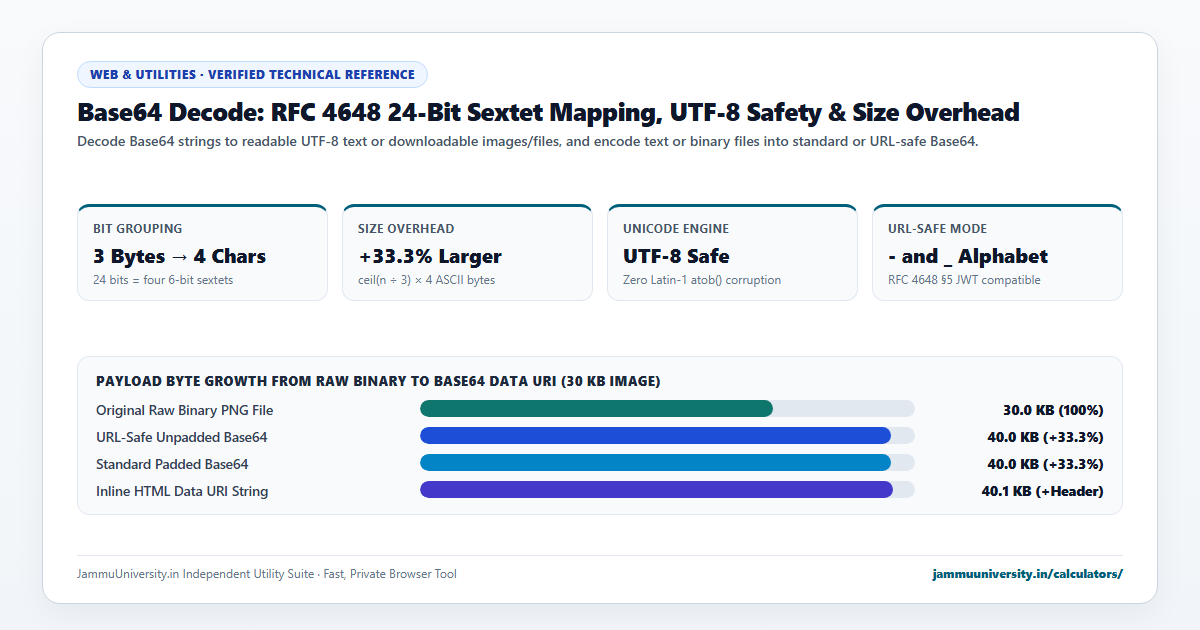The width and height of the screenshot is (1200, 630).
Task: Open the jammuuniversity.in/calculators/ link
Action: 1027,574
